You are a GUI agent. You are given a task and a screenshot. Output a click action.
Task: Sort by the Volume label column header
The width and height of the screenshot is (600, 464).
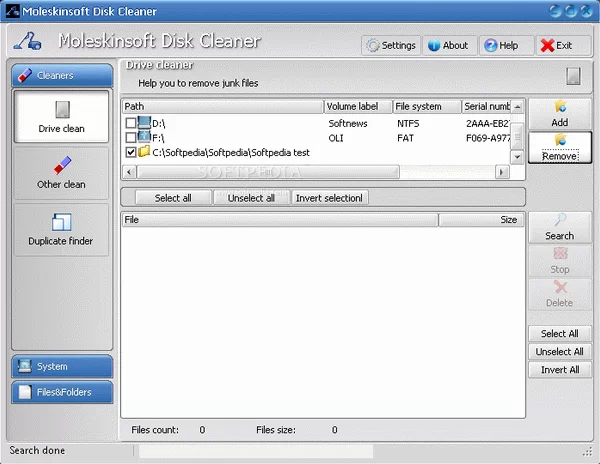(359, 106)
